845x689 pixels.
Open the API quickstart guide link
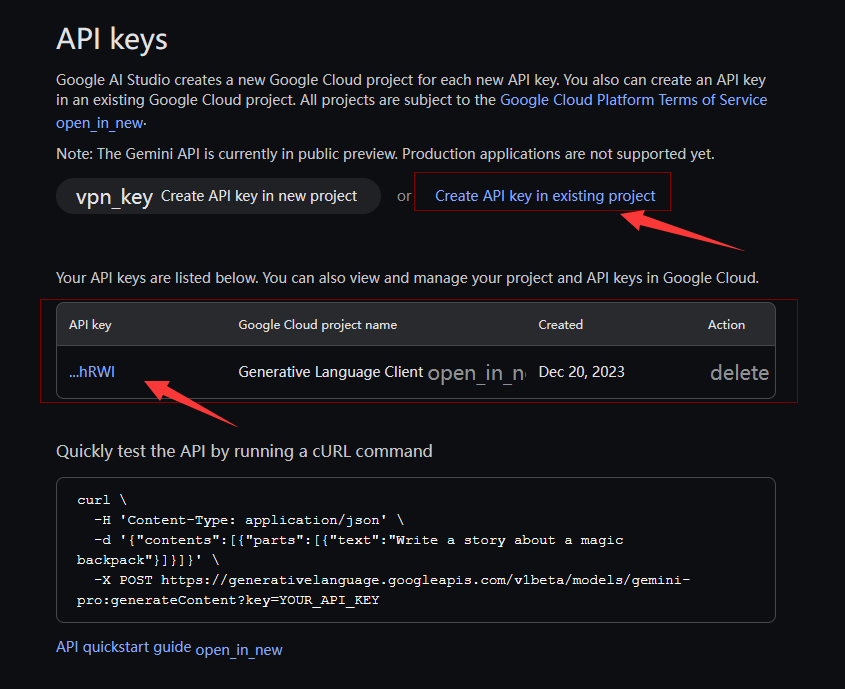click(x=123, y=647)
